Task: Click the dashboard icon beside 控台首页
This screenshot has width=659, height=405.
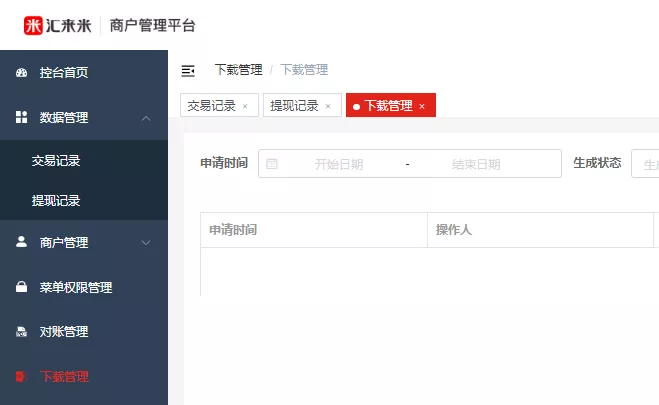Action: click(x=21, y=73)
